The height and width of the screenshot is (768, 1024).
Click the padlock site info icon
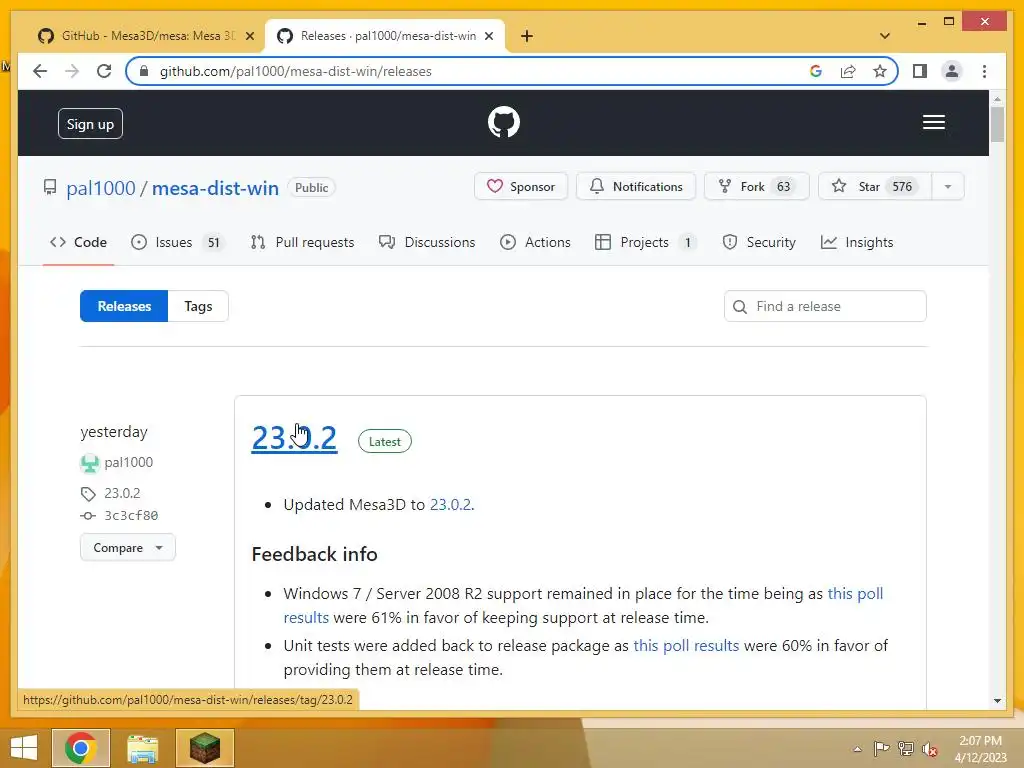tap(144, 71)
